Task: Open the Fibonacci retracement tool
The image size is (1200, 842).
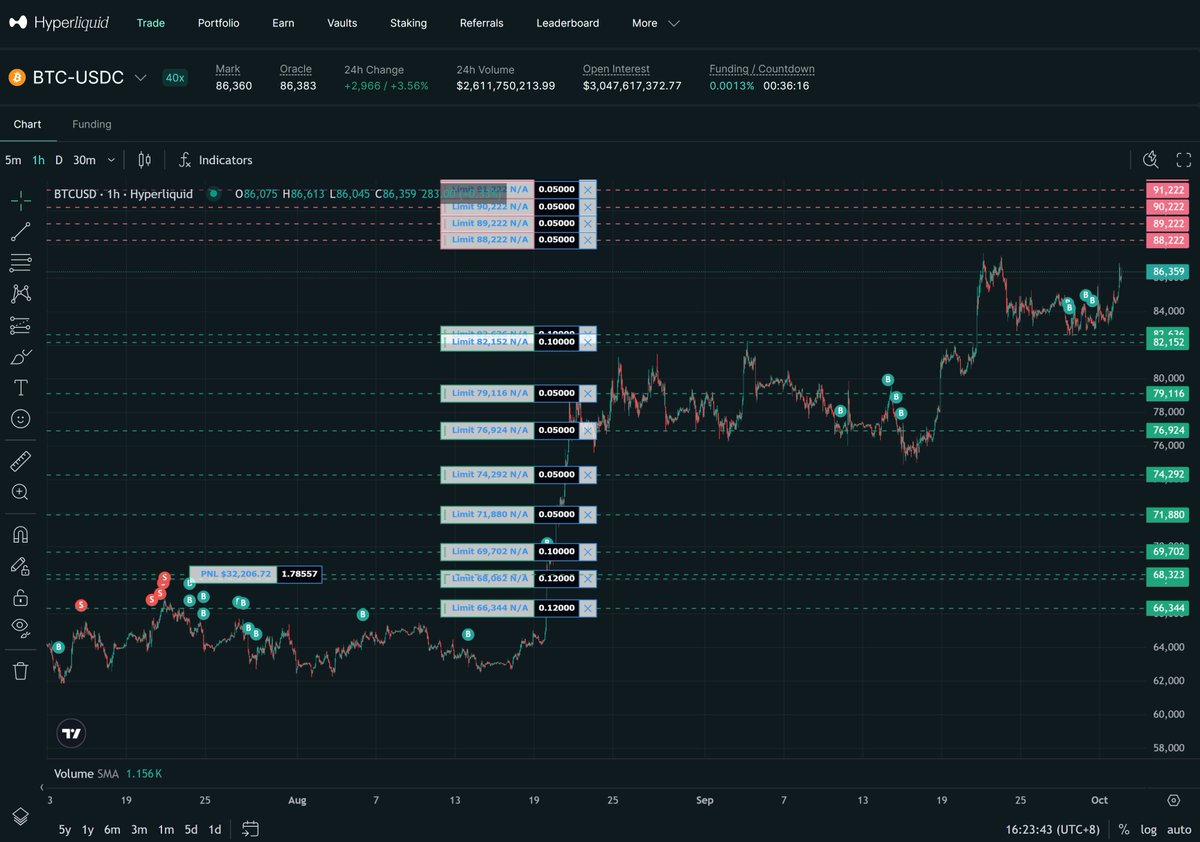Action: click(20, 263)
